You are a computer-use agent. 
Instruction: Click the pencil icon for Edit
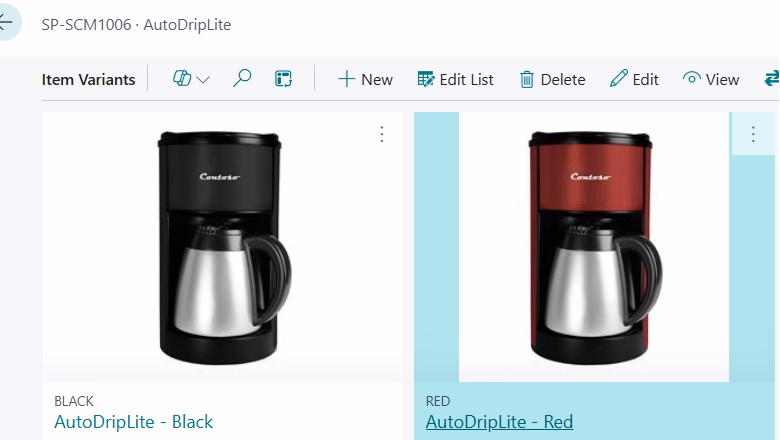coord(618,79)
